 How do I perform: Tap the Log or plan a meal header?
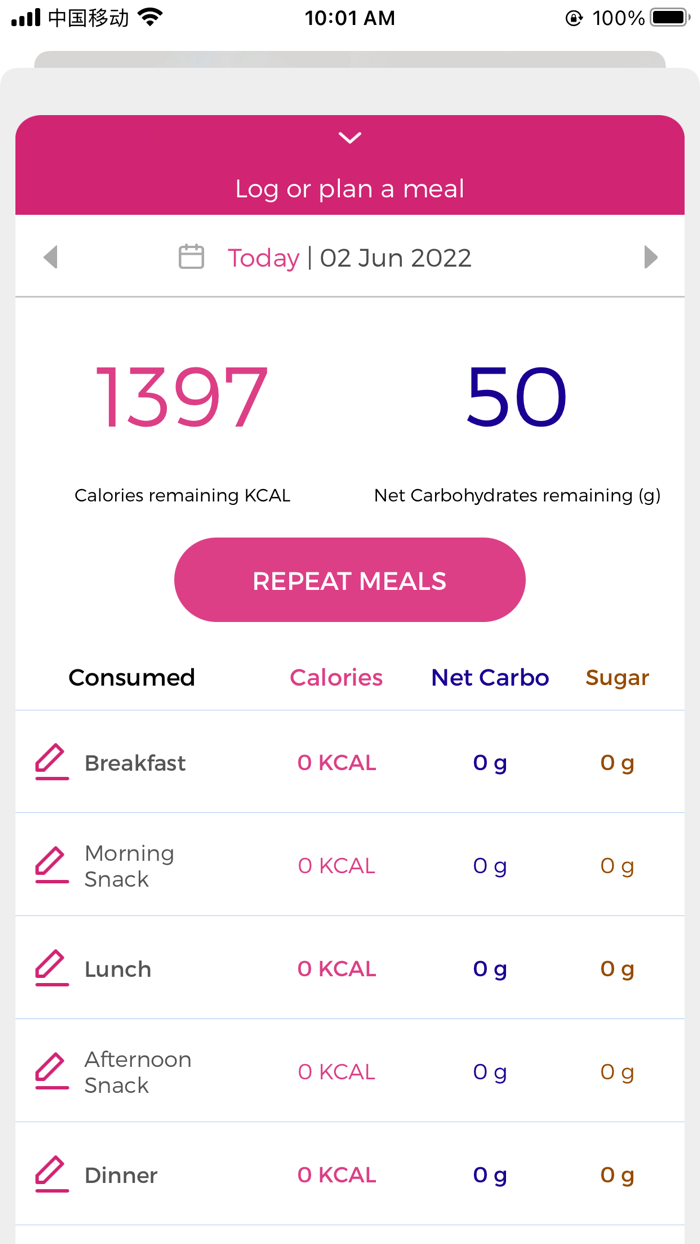pos(350,188)
